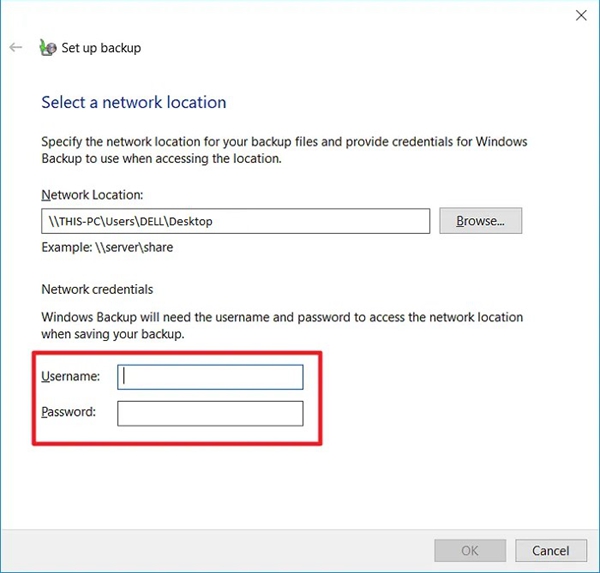Click the Network Location: label
The height and width of the screenshot is (573, 600).
point(92,195)
